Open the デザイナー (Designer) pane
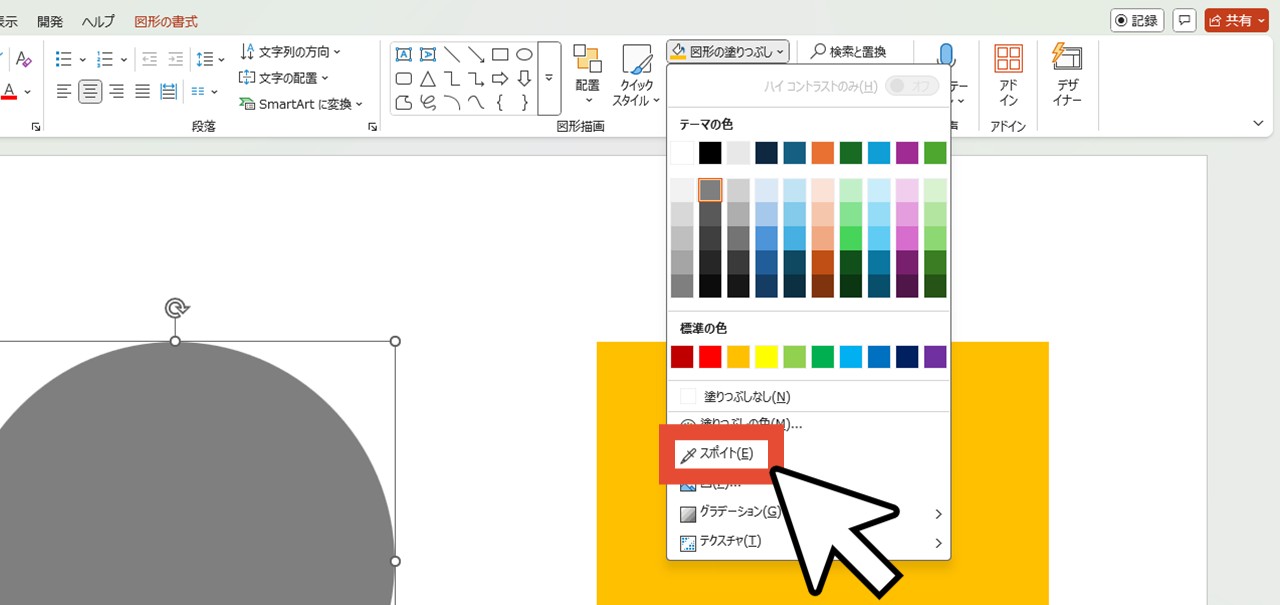The image size is (1280, 605). [1067, 76]
